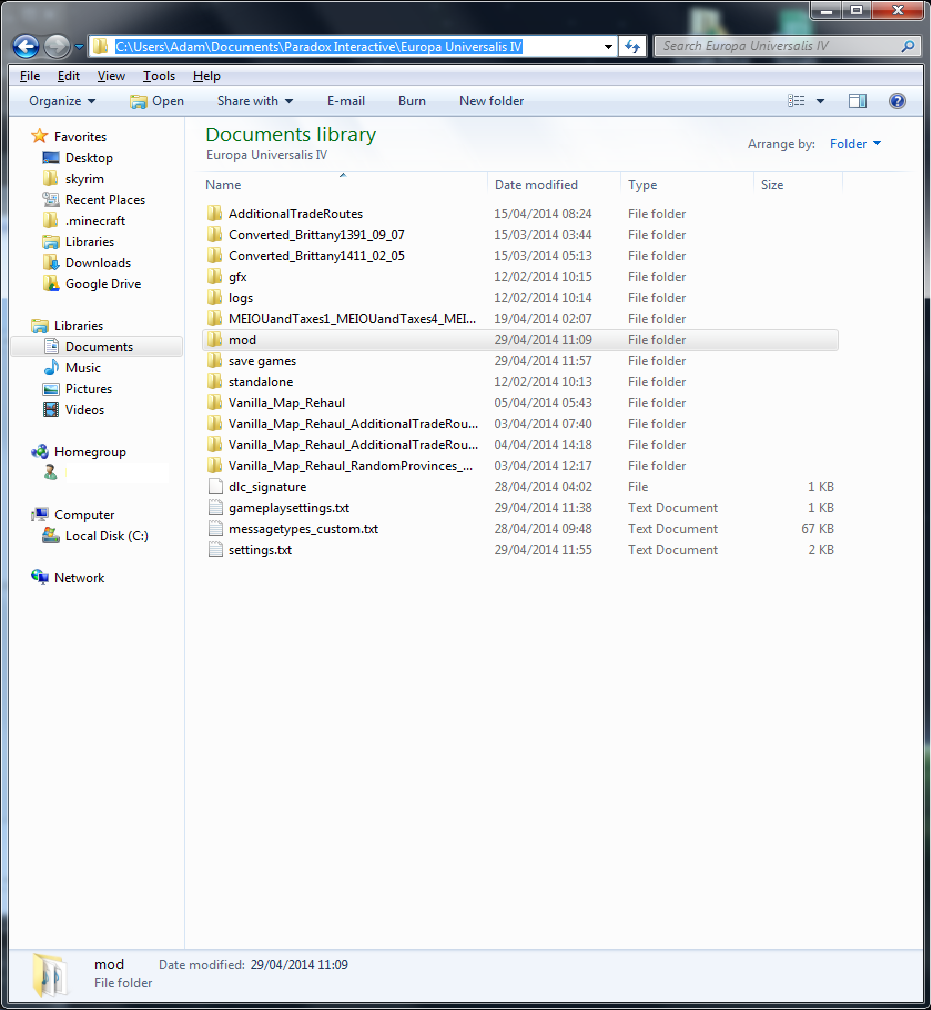Image resolution: width=931 pixels, height=1010 pixels.
Task: Select the AdditionalTradeRoutes folder icon
Action: click(x=215, y=213)
